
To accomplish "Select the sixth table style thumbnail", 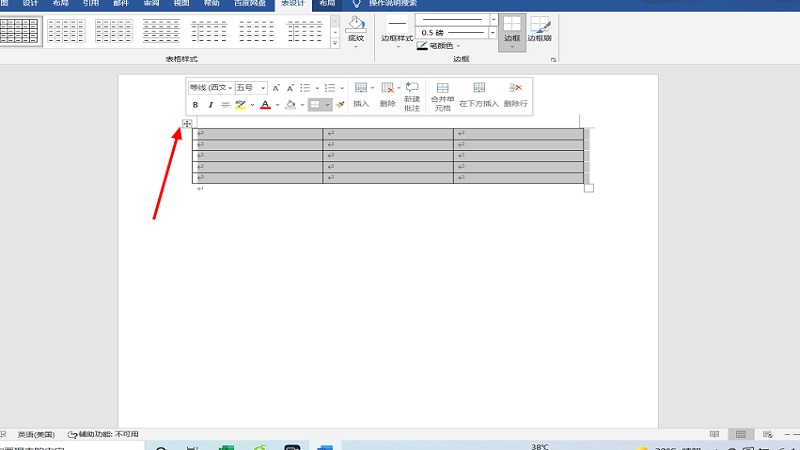I will (x=256, y=31).
